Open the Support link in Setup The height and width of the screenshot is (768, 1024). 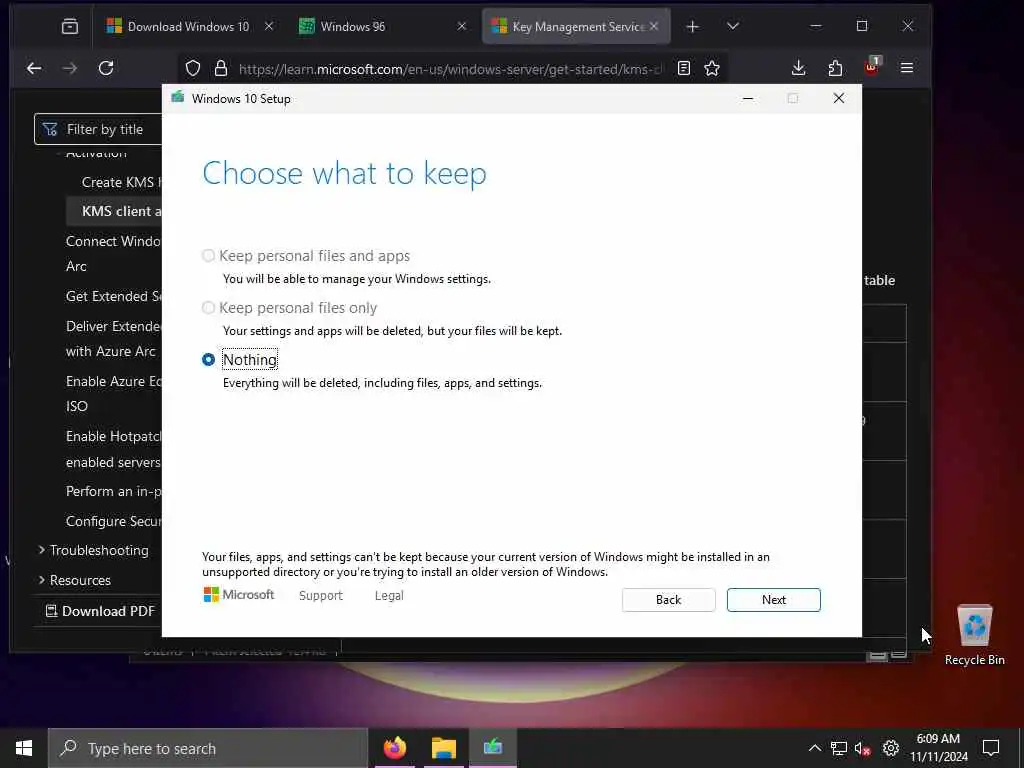click(321, 596)
